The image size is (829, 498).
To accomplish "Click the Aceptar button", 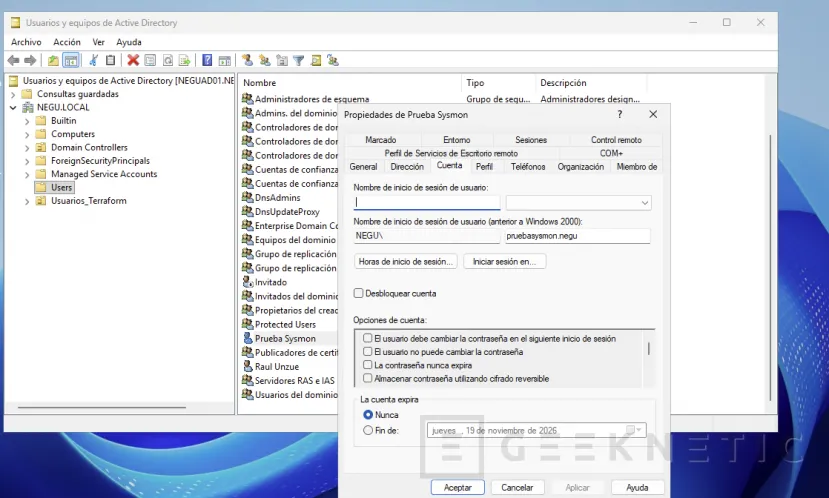I will click(x=457, y=487).
